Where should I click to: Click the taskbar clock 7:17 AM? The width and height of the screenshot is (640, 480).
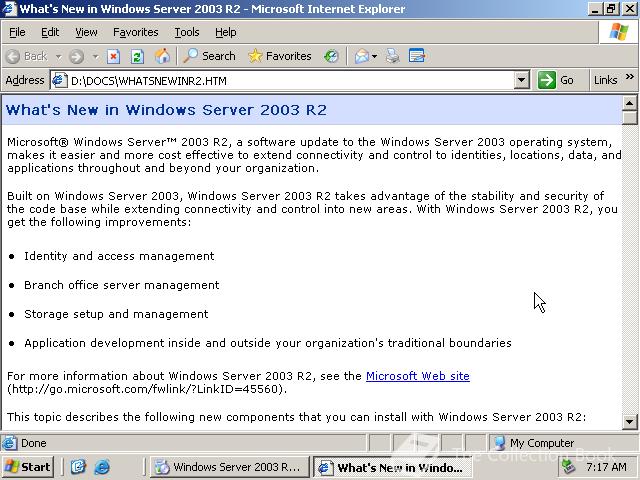click(x=606, y=467)
